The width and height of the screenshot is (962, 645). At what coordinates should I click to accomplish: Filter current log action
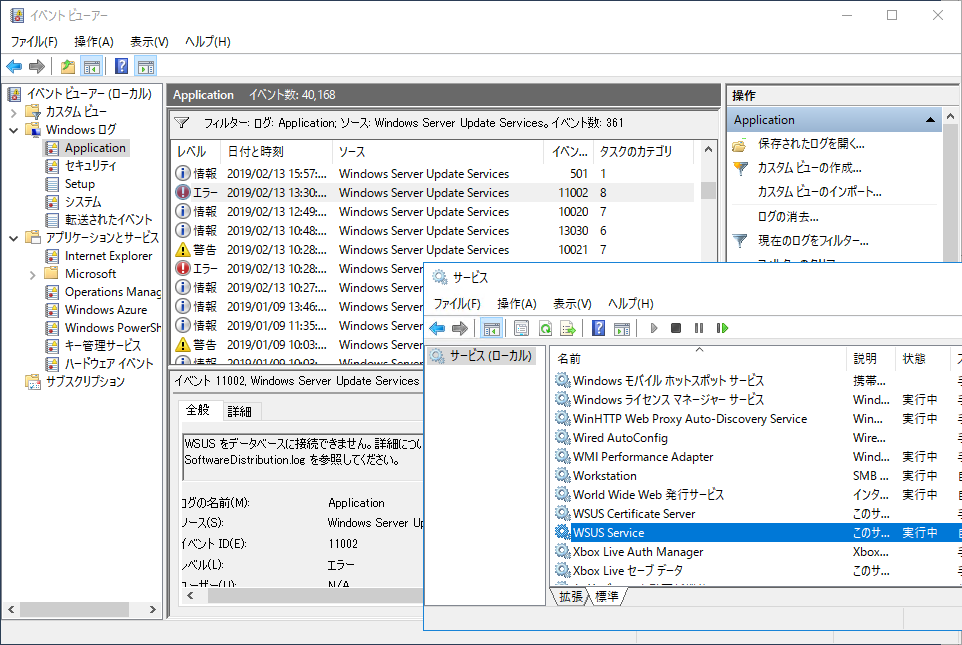813,241
